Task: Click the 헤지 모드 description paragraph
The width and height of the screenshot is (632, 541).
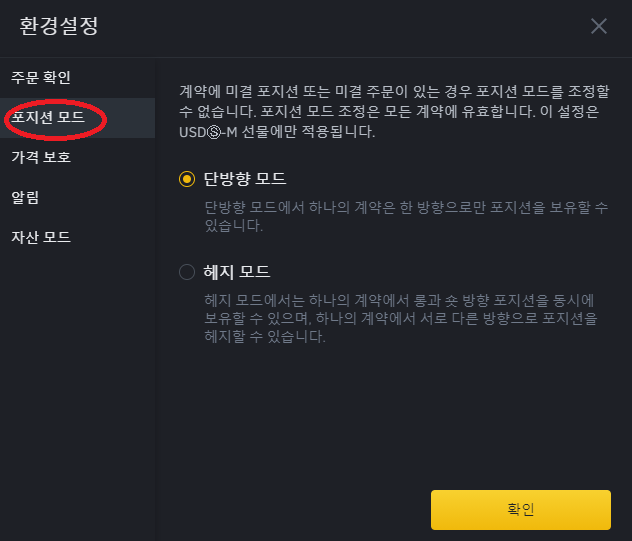Action: click(x=401, y=318)
